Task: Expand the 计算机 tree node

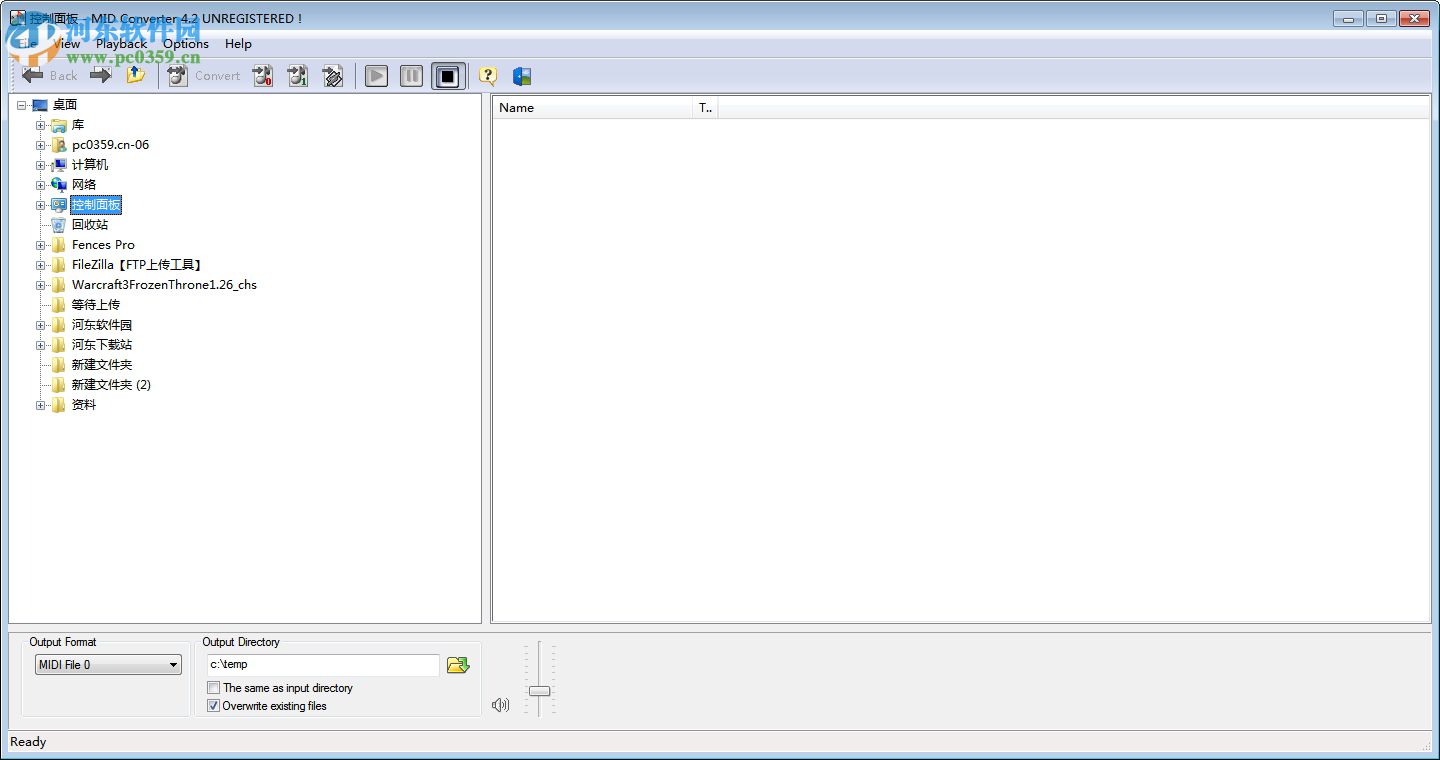Action: pos(41,165)
